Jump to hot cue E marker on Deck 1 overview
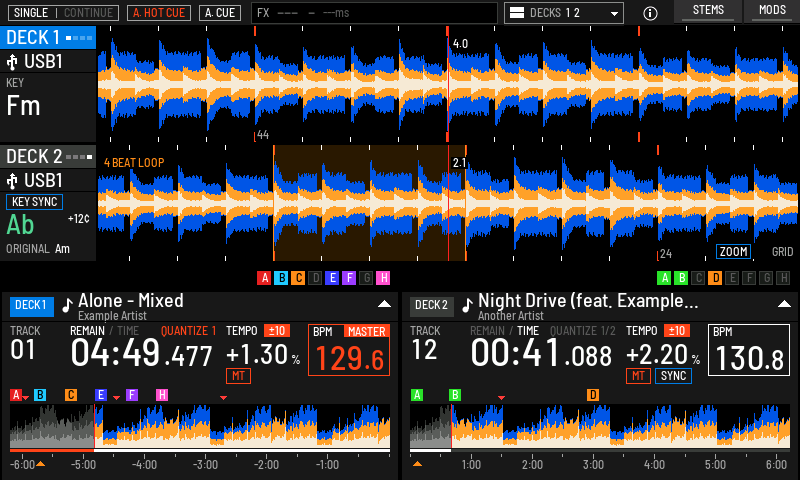The height and width of the screenshot is (480, 800). click(x=101, y=395)
